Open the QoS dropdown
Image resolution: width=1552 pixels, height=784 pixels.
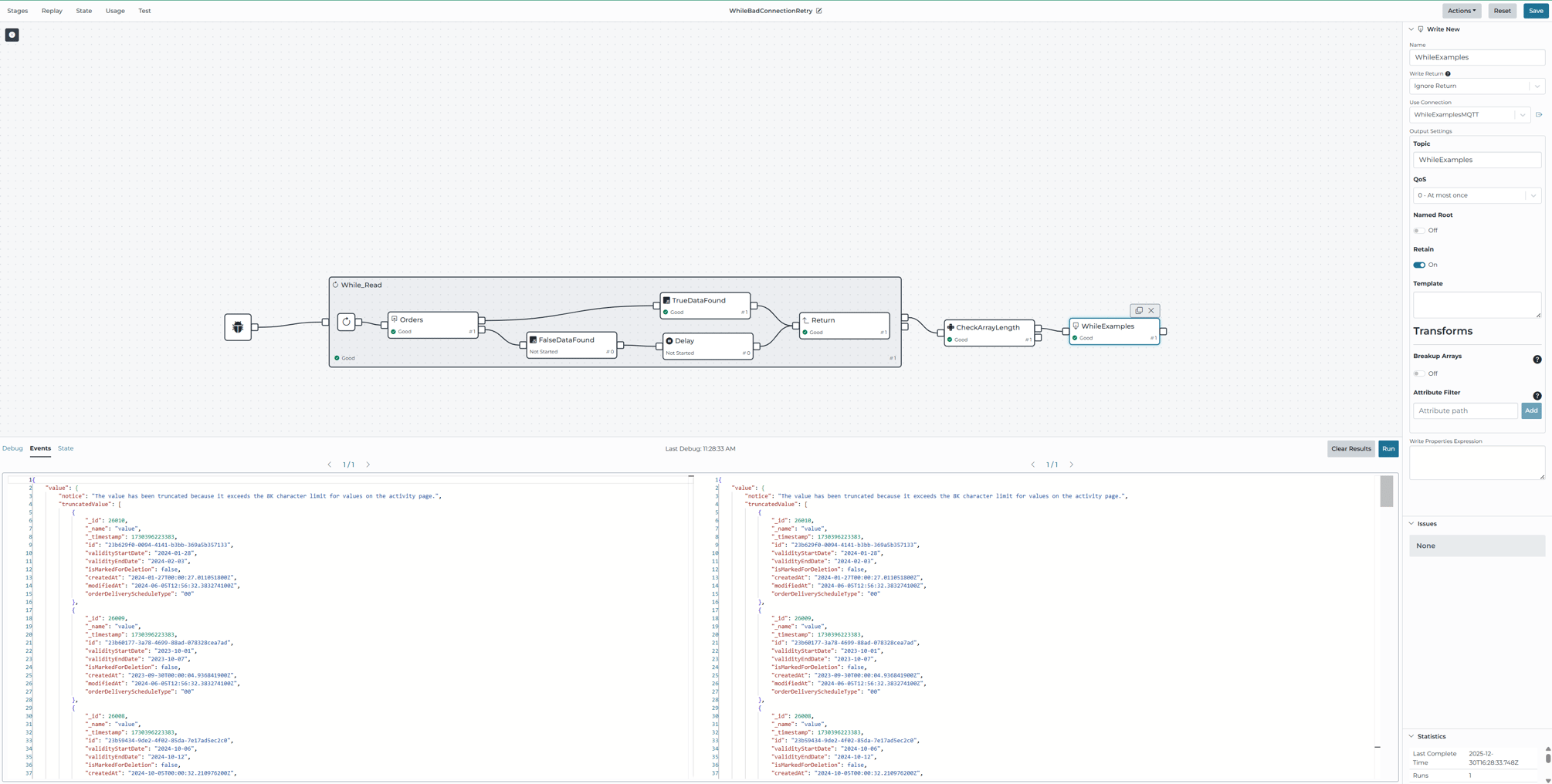point(1533,195)
